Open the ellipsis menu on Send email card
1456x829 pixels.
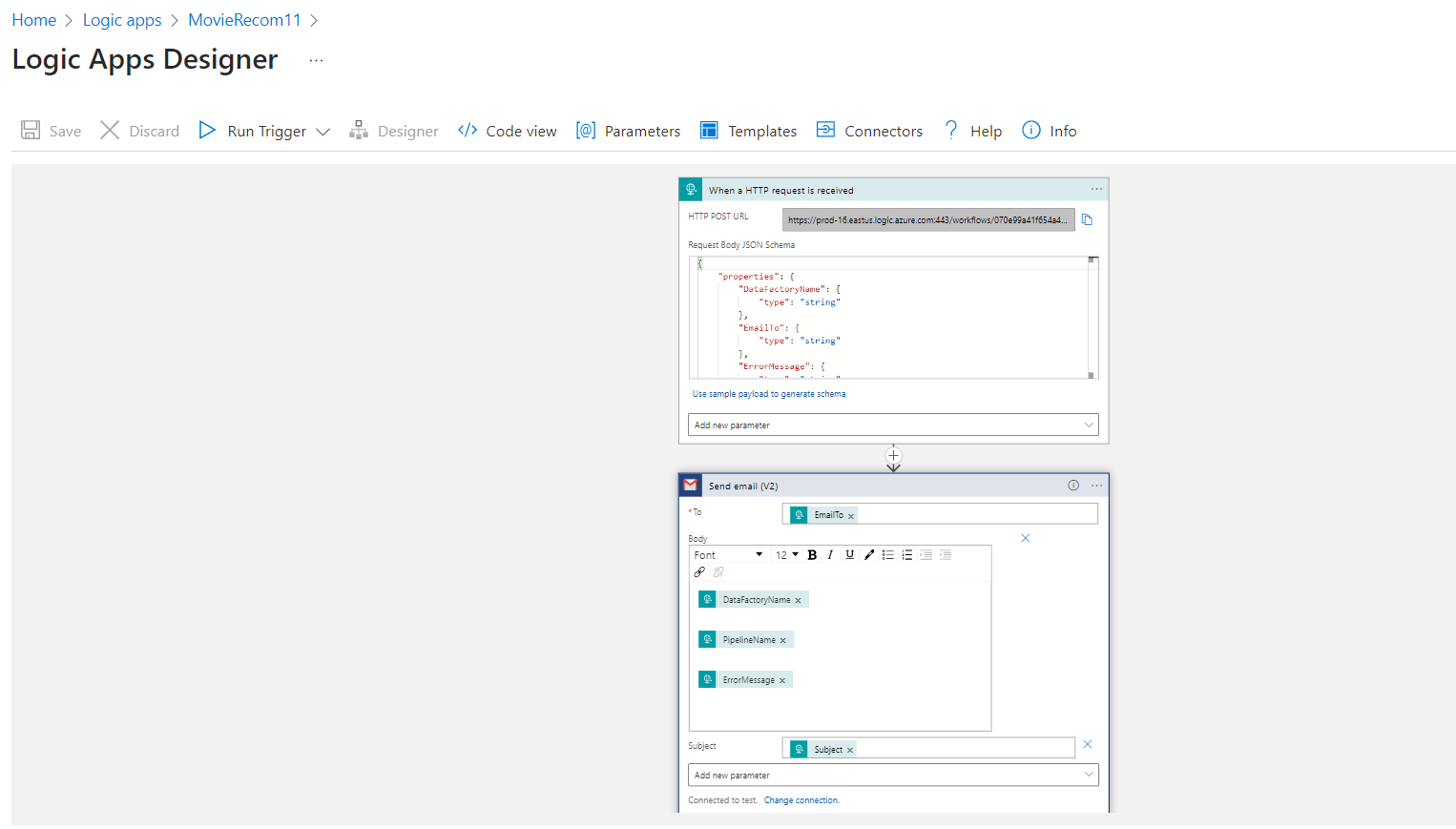pyautogui.click(x=1096, y=485)
